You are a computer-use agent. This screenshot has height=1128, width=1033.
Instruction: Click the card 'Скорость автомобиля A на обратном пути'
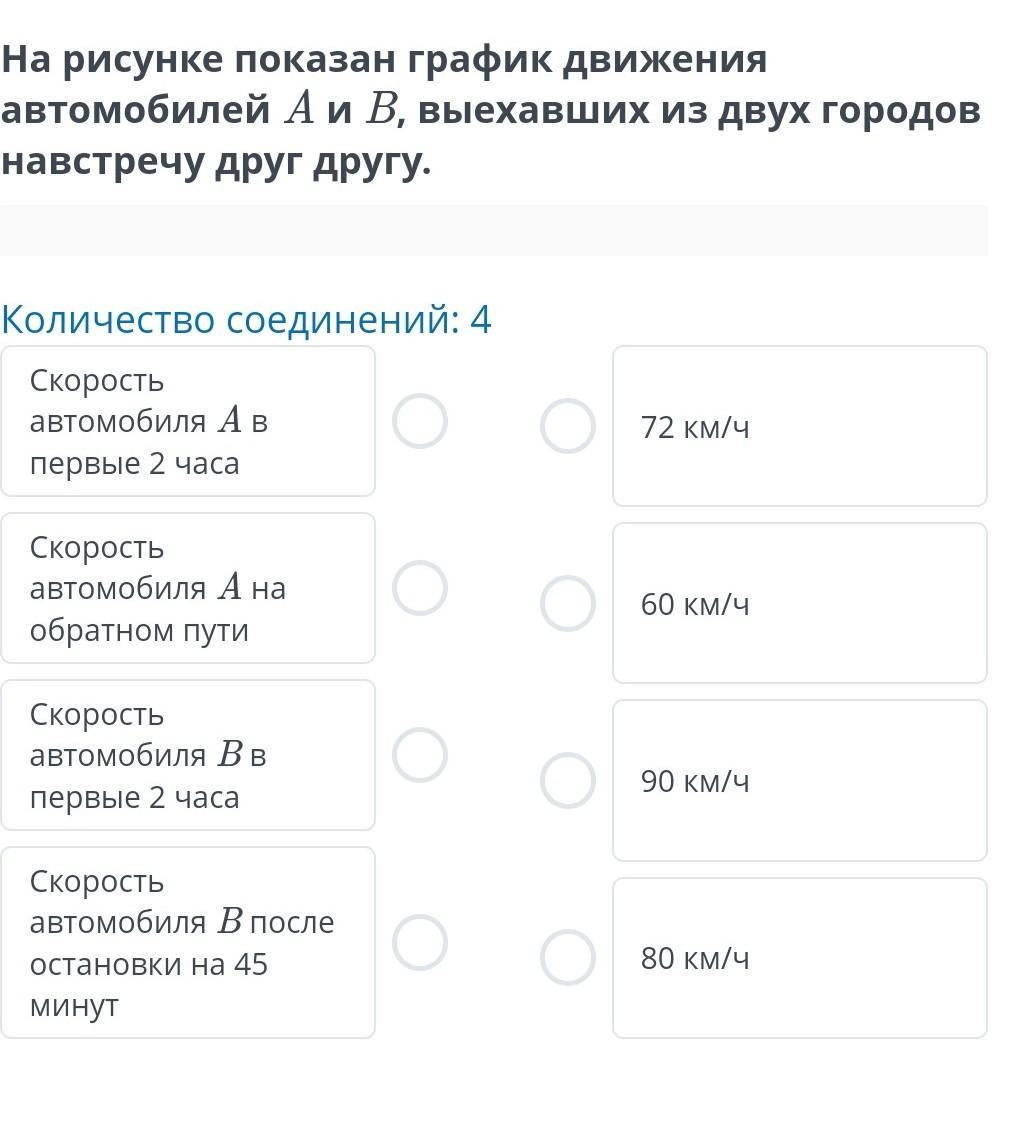[188, 588]
